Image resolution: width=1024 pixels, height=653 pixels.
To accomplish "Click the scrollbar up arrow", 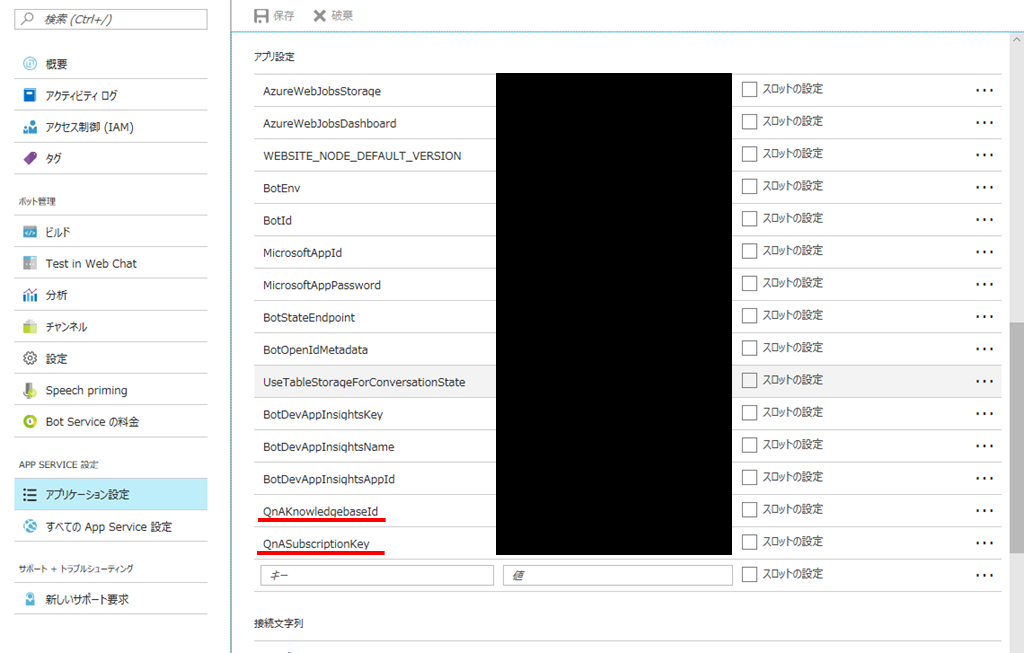I will (1017, 40).
